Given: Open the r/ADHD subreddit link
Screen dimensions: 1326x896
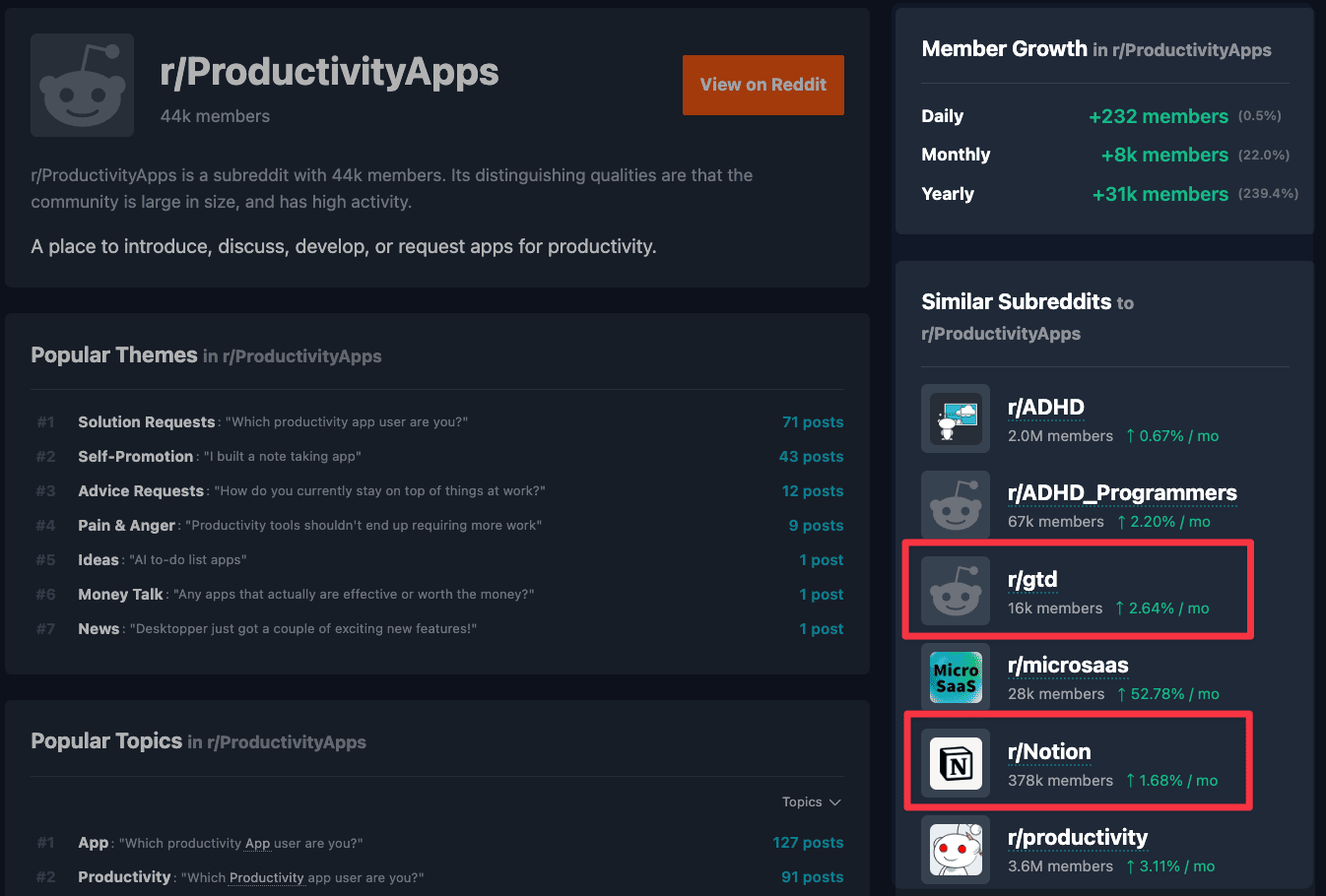Looking at the screenshot, I should click(x=1046, y=407).
